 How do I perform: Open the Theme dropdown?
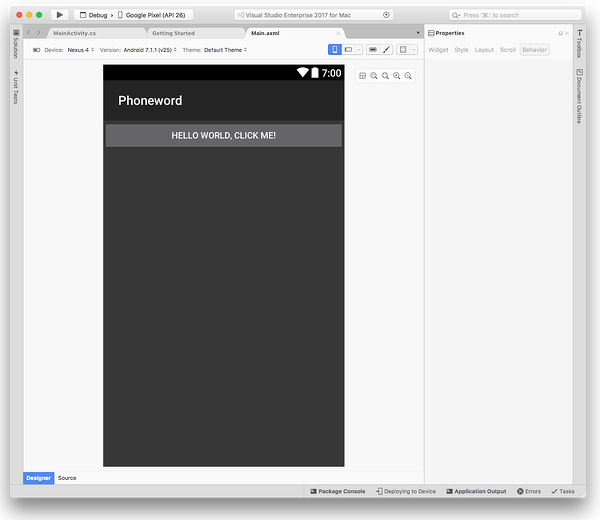point(225,49)
